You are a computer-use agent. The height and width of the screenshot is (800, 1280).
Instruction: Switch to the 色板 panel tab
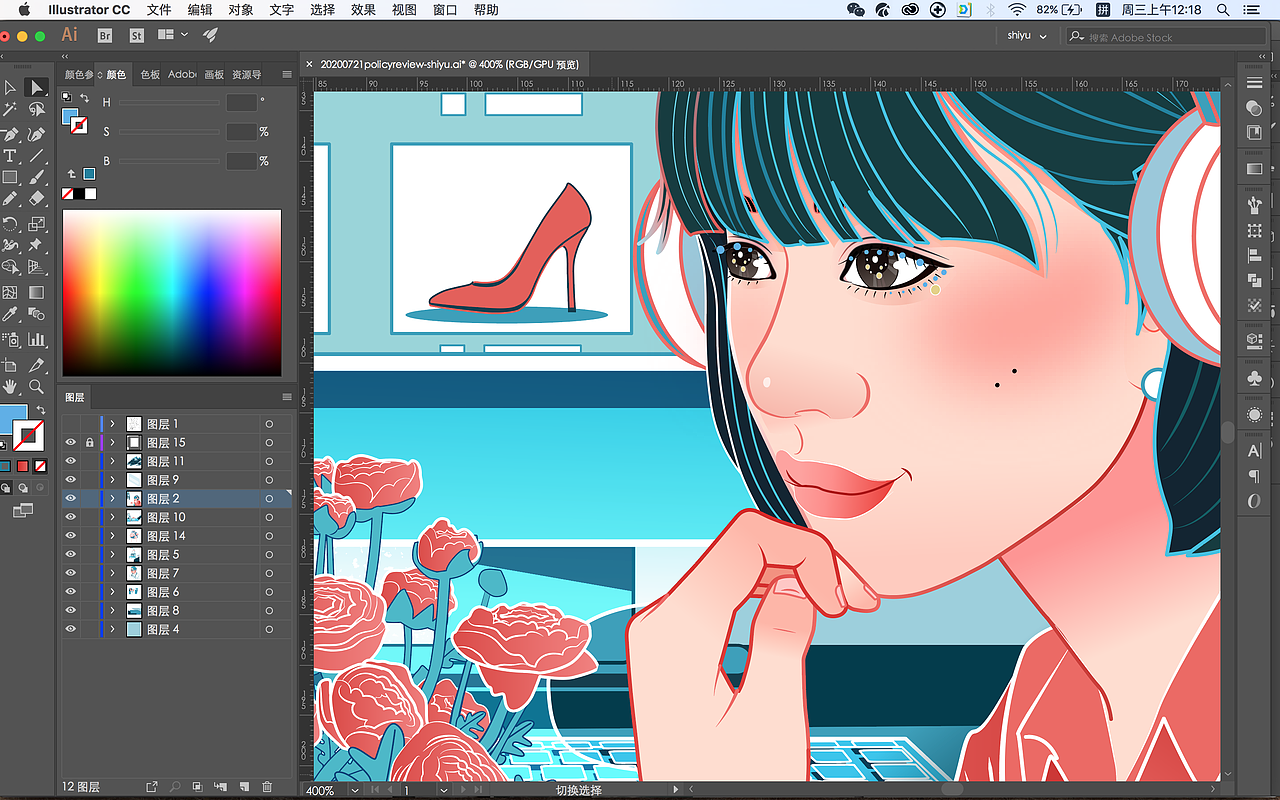(x=150, y=75)
